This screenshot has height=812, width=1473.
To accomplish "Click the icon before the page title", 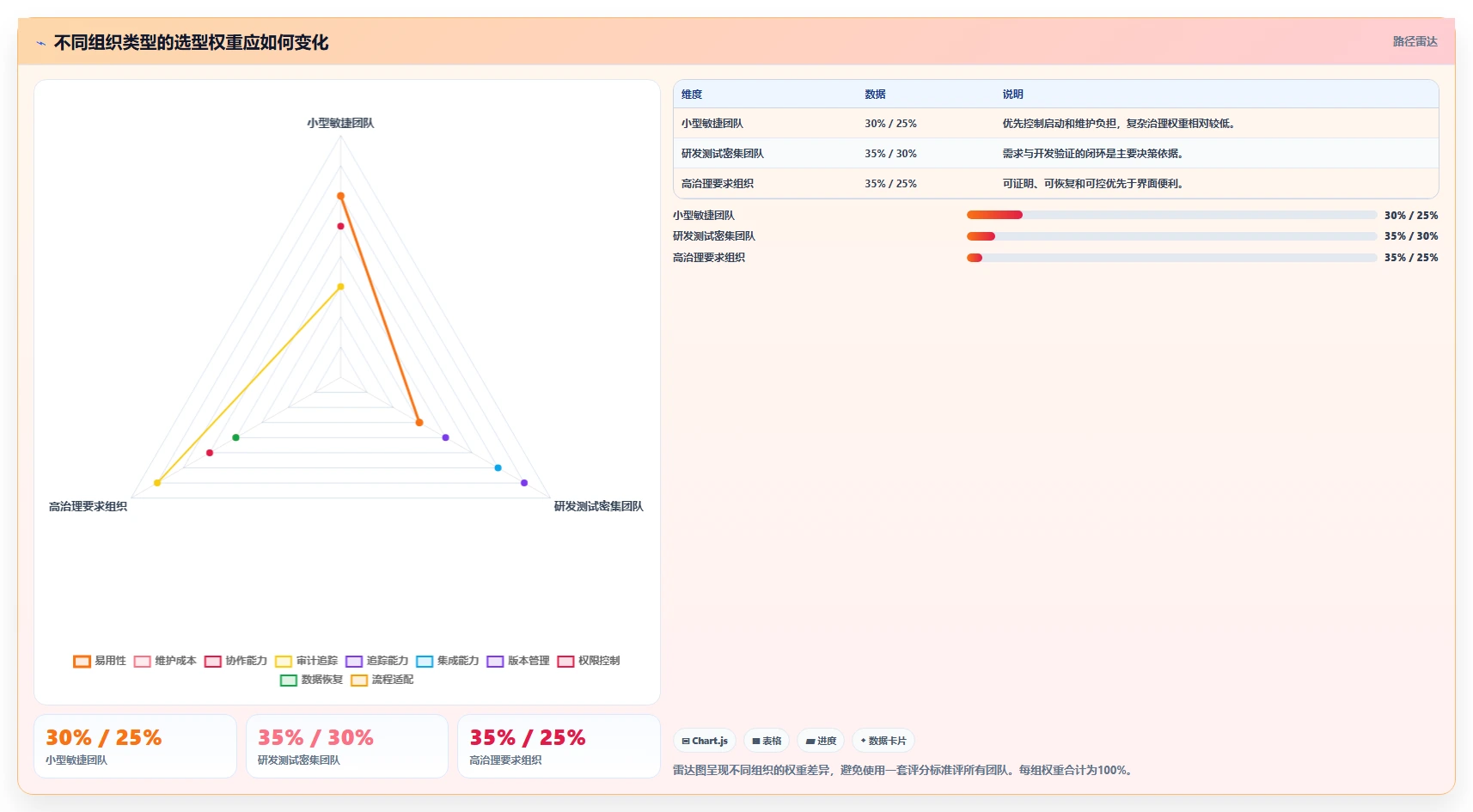I will pyautogui.click(x=40, y=43).
